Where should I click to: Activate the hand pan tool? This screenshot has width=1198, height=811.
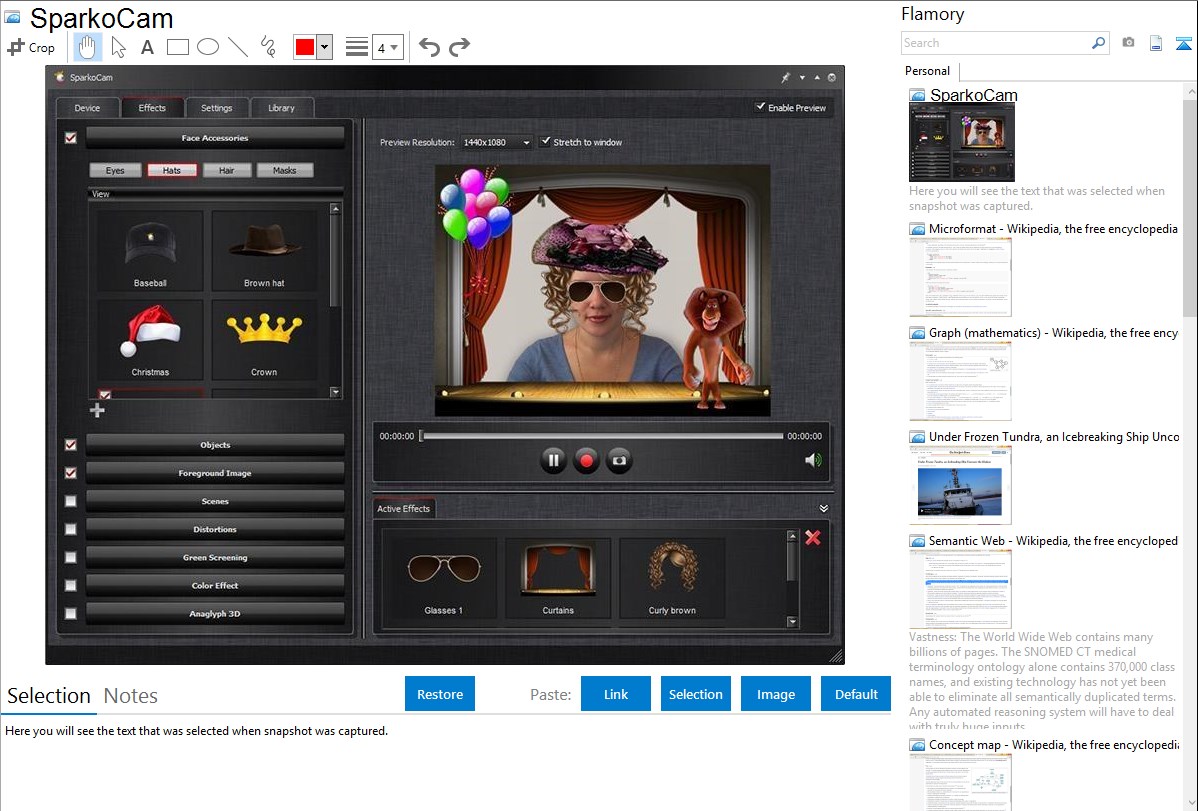tap(87, 47)
